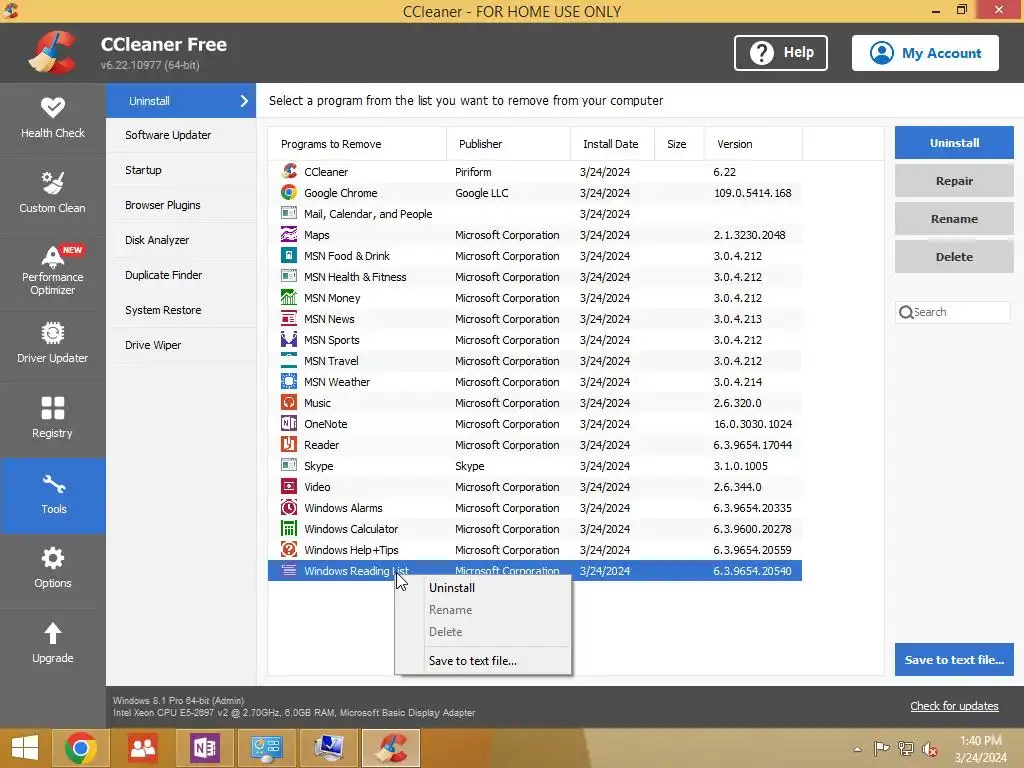Select the MSN Weather row
The image size is (1024, 768).
pyautogui.click(x=535, y=382)
